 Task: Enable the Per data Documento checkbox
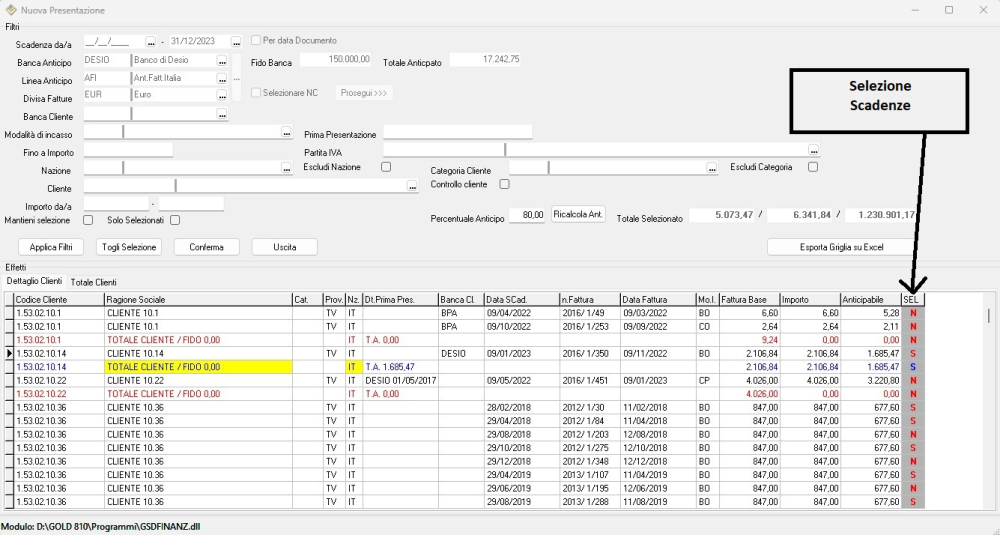[x=256, y=41]
